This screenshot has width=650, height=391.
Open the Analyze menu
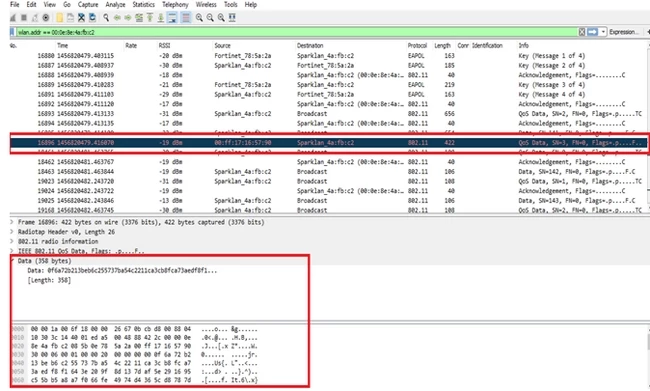115,5
